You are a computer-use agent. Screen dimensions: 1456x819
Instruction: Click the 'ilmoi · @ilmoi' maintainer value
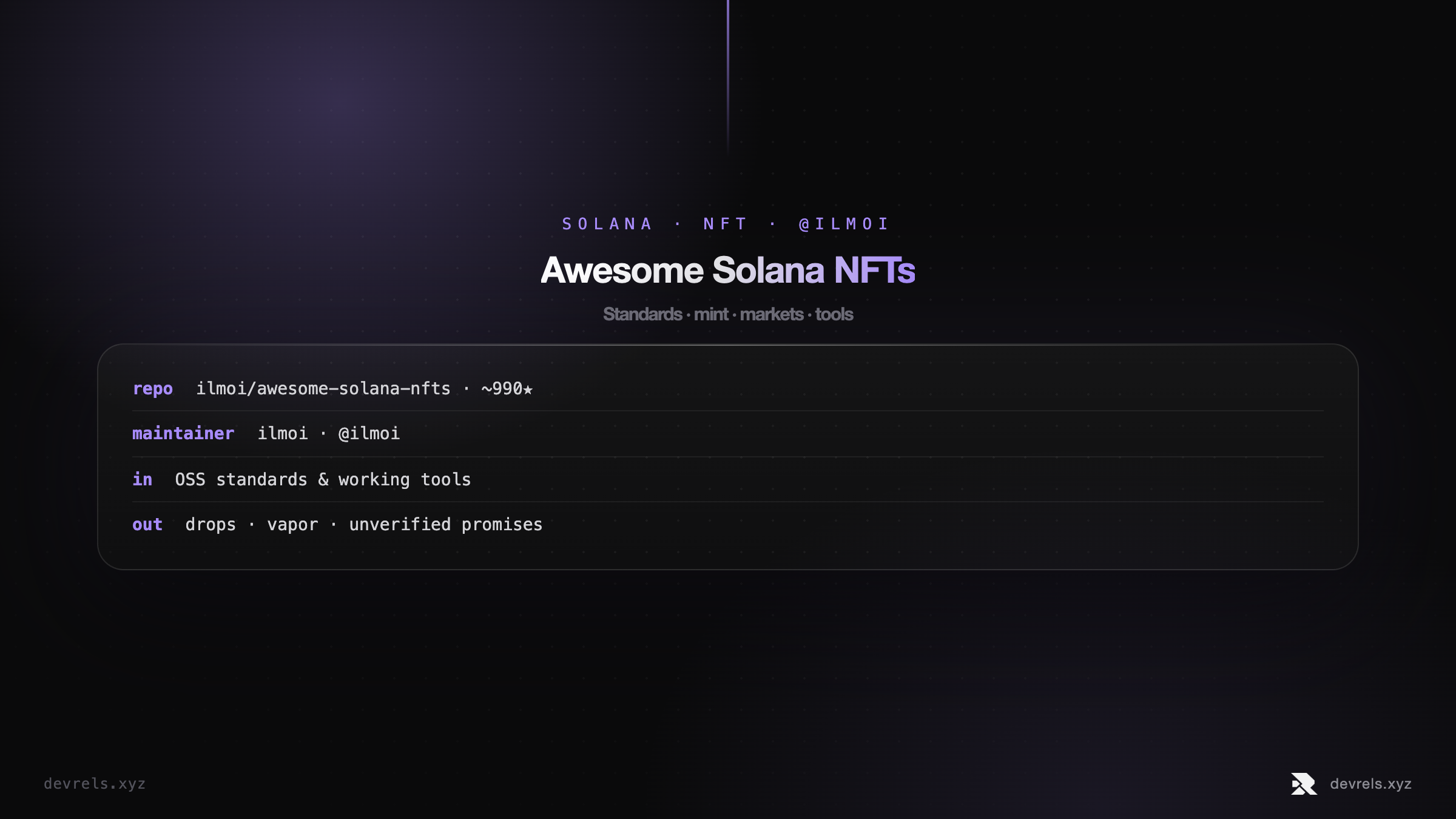[x=329, y=433]
